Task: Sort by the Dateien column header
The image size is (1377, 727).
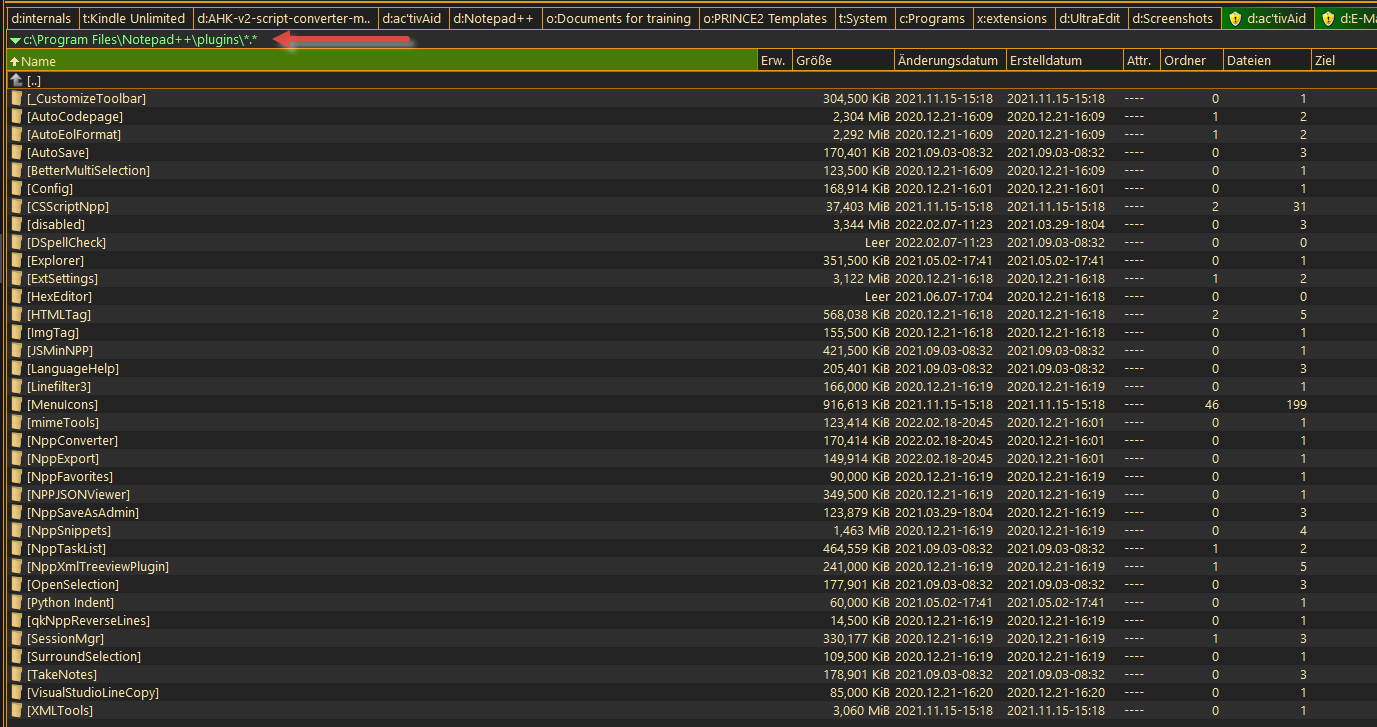Action: 1266,61
